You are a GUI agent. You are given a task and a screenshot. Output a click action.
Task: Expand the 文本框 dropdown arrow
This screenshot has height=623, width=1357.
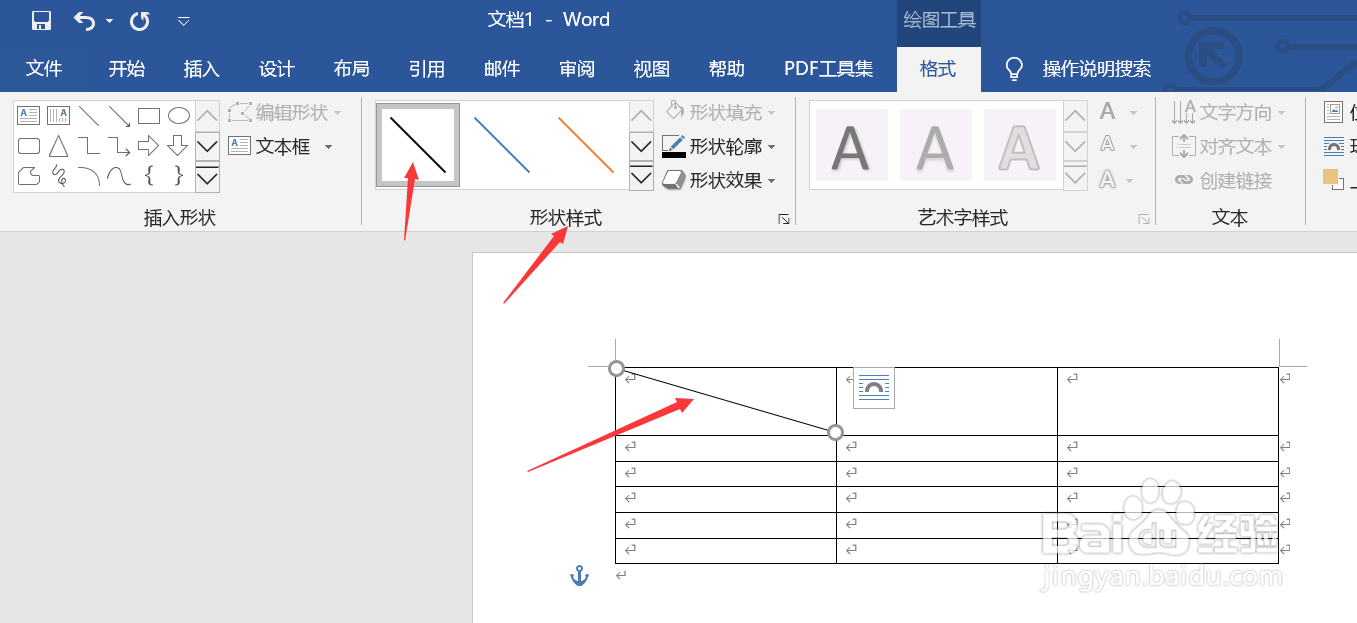pyautogui.click(x=327, y=146)
